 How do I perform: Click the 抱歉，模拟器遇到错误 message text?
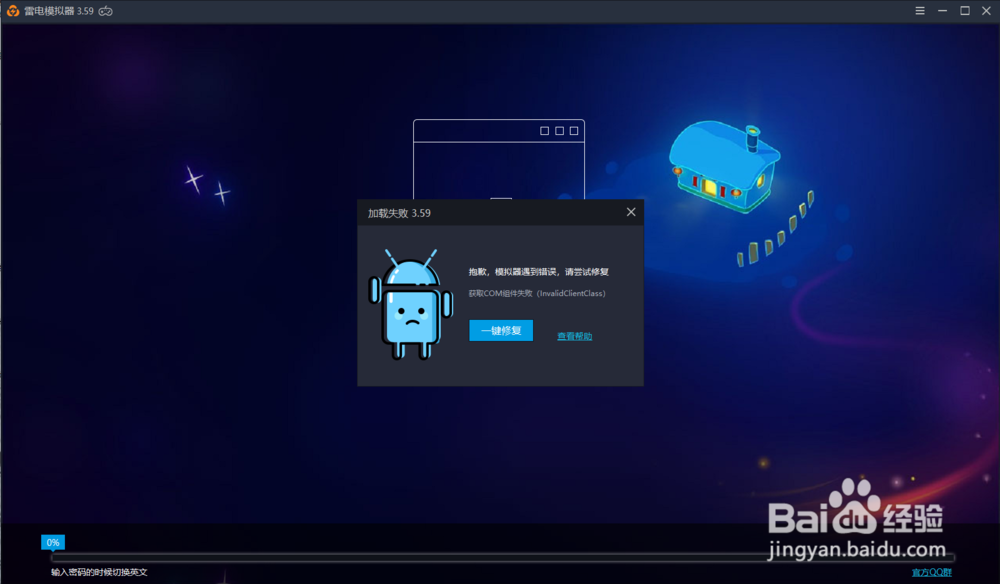539,272
